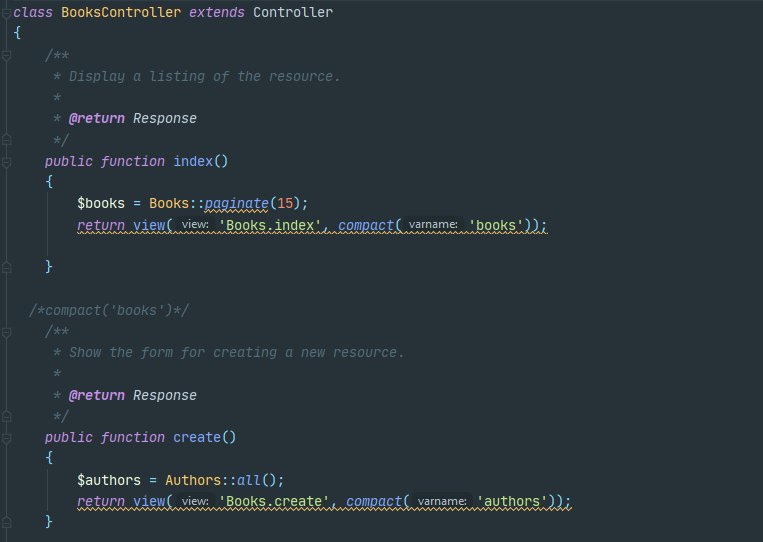Click fold end marker at create() closing brace

point(6,523)
